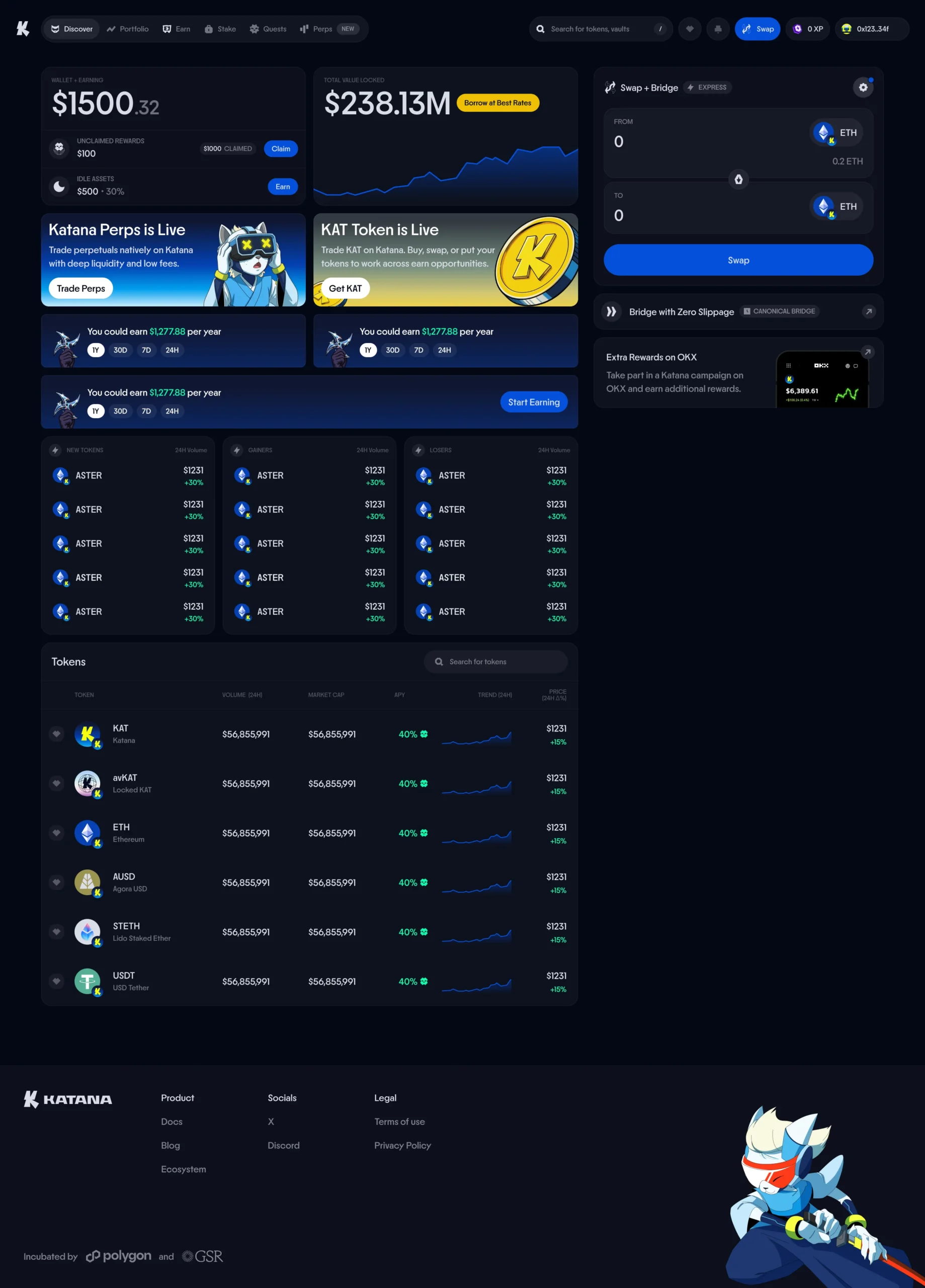The height and width of the screenshot is (1288, 925).
Task: Flip swap direction arrow between FROM and TO
Action: point(738,180)
